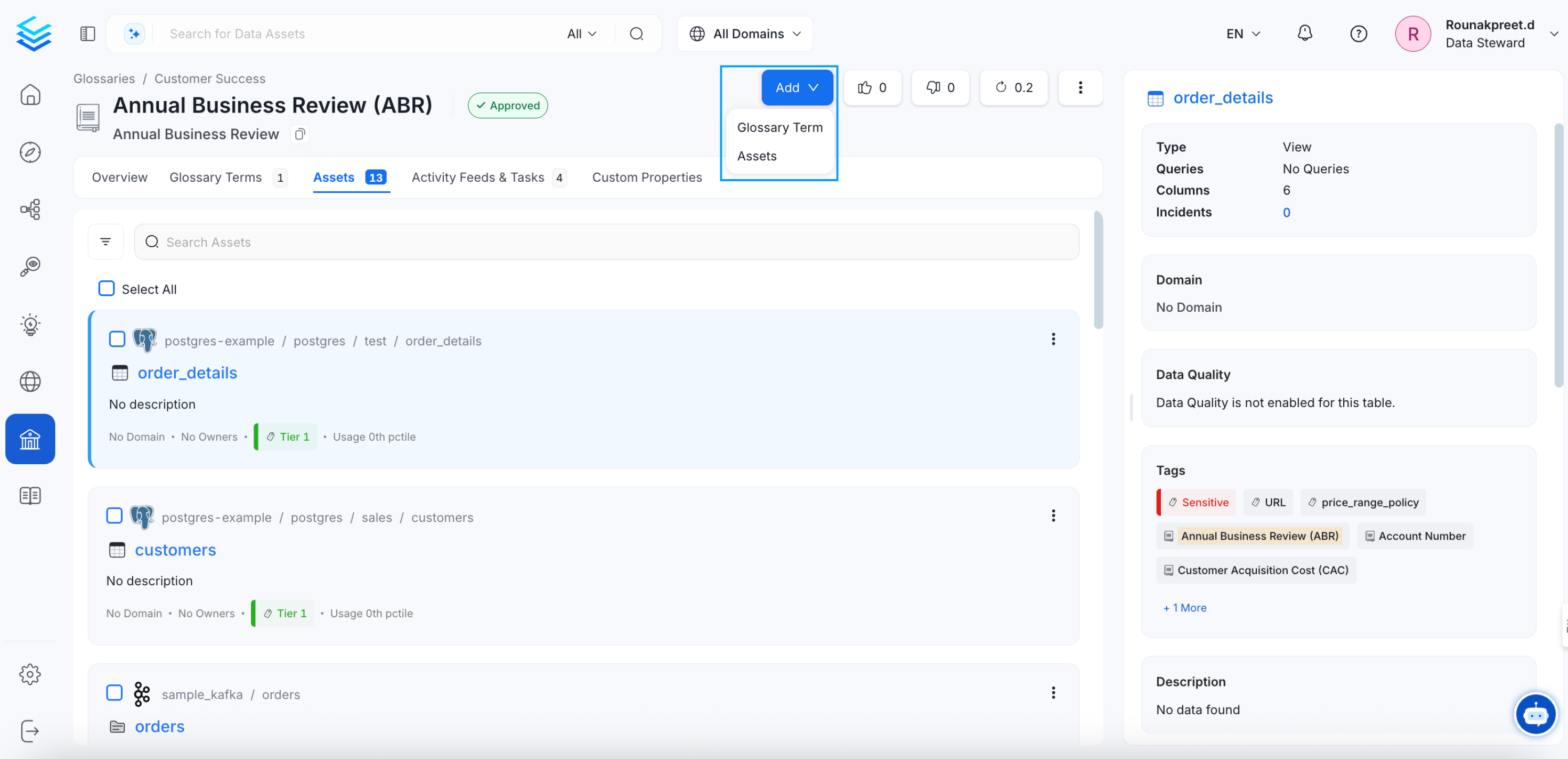Open the assets filter icon
This screenshot has height=759, width=1568.
(105, 242)
